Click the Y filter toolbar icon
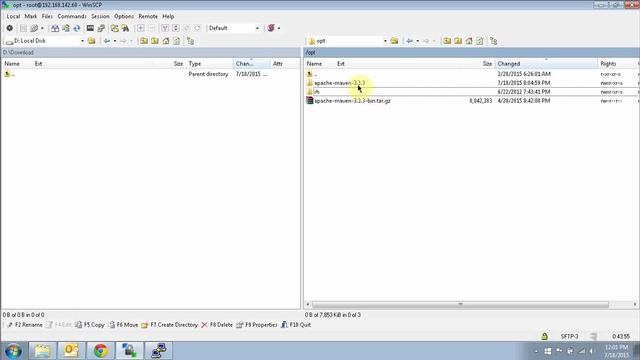The image size is (640, 360). (165, 28)
